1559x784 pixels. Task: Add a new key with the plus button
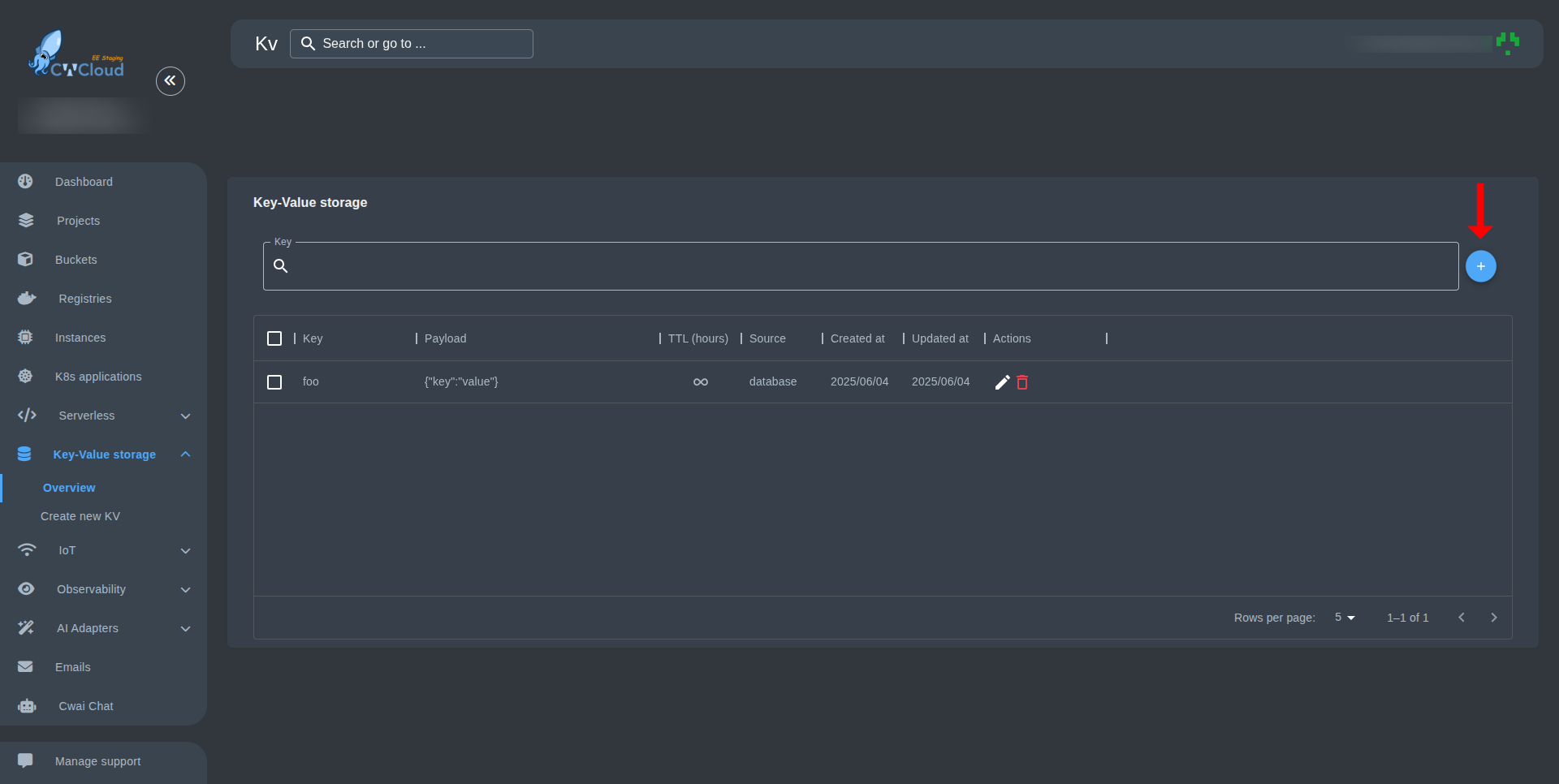pos(1480,265)
